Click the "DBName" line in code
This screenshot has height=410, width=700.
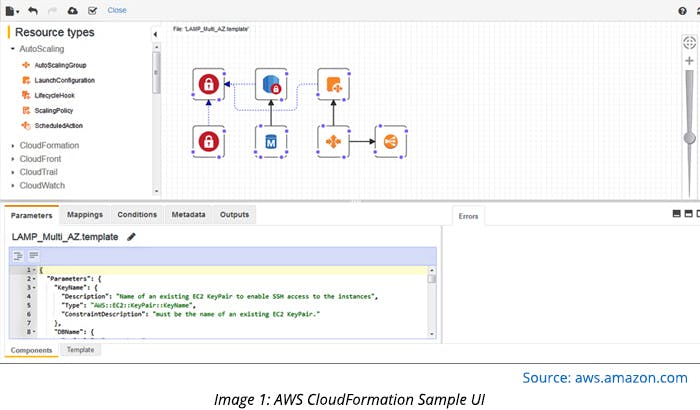point(74,332)
